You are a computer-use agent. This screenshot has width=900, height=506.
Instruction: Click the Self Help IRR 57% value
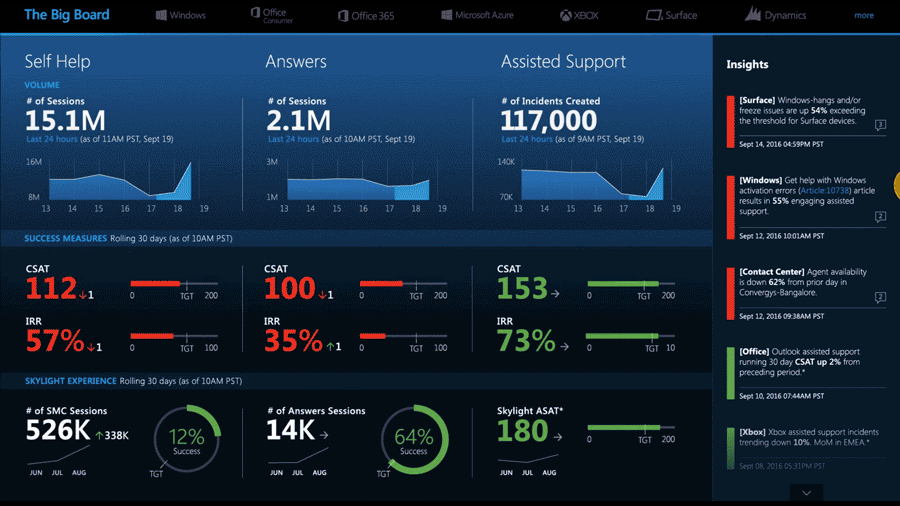pyautogui.click(x=55, y=341)
